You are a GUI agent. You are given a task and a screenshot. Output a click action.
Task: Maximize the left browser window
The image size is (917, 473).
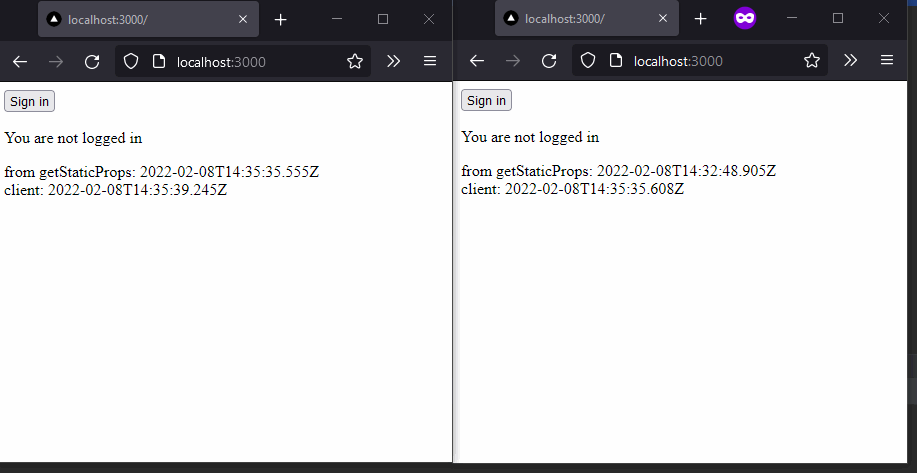click(383, 19)
